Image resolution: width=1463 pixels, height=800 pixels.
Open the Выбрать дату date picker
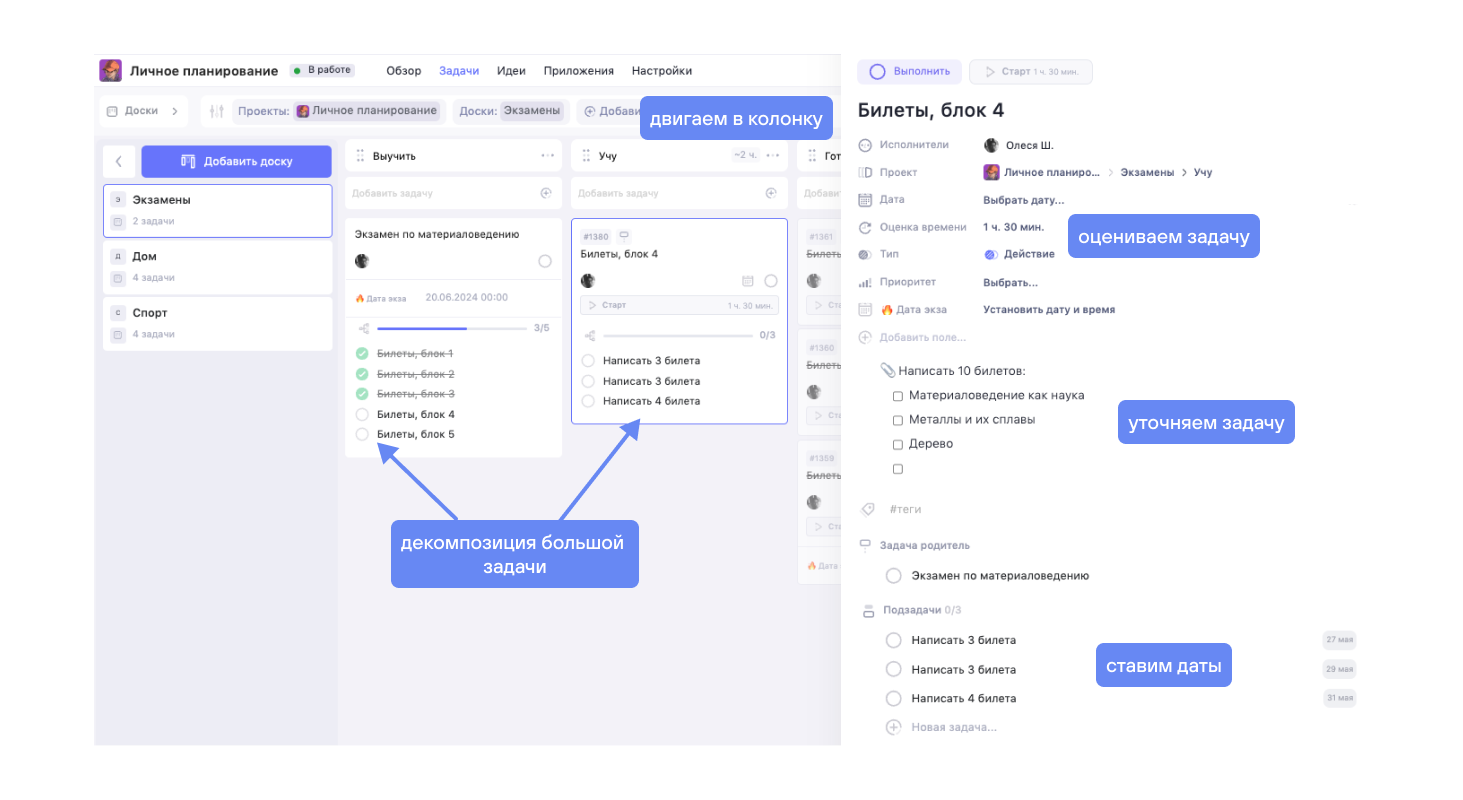pos(1023,200)
